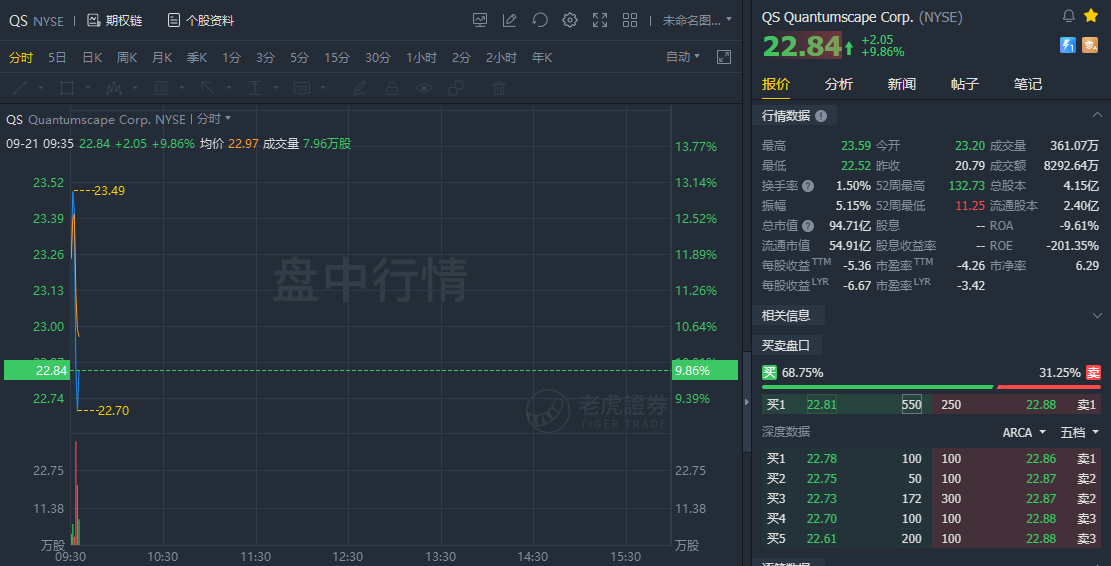
Task: Select the 3分 interval
Action: (x=265, y=58)
